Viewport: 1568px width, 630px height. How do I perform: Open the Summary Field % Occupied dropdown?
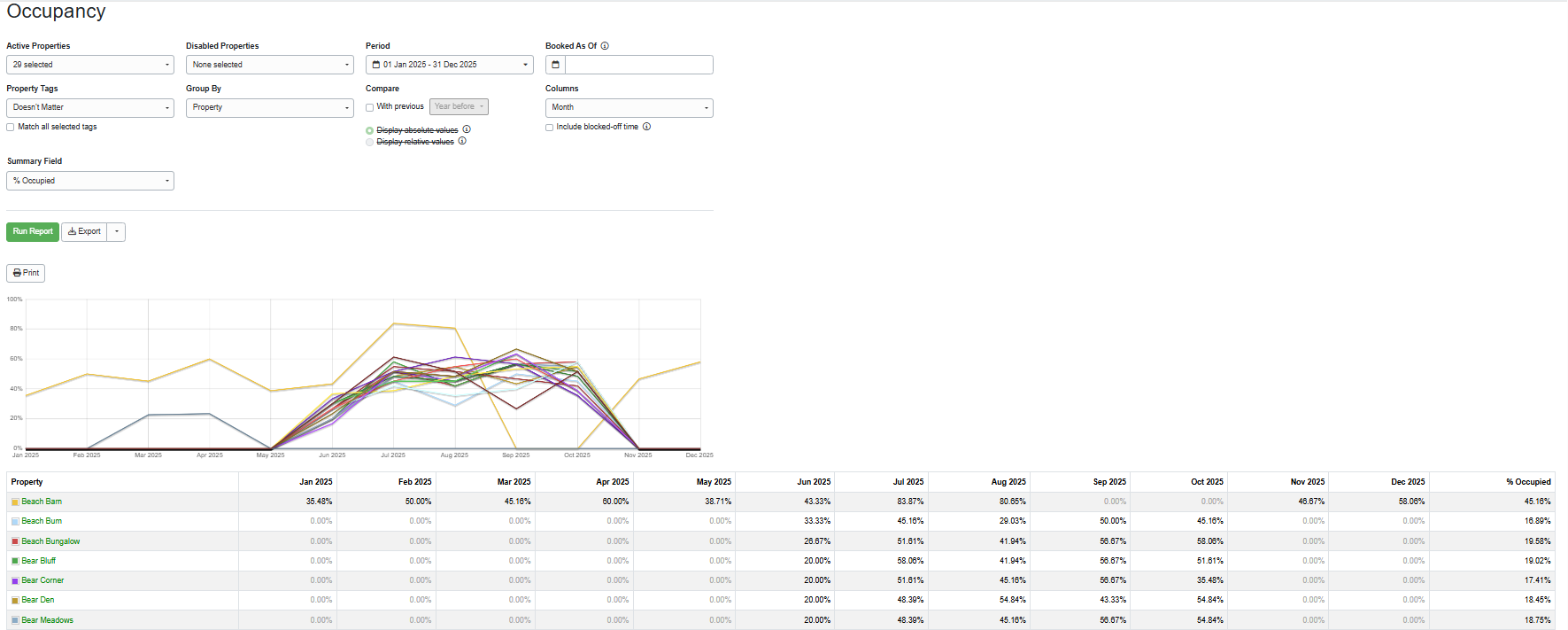click(x=90, y=181)
